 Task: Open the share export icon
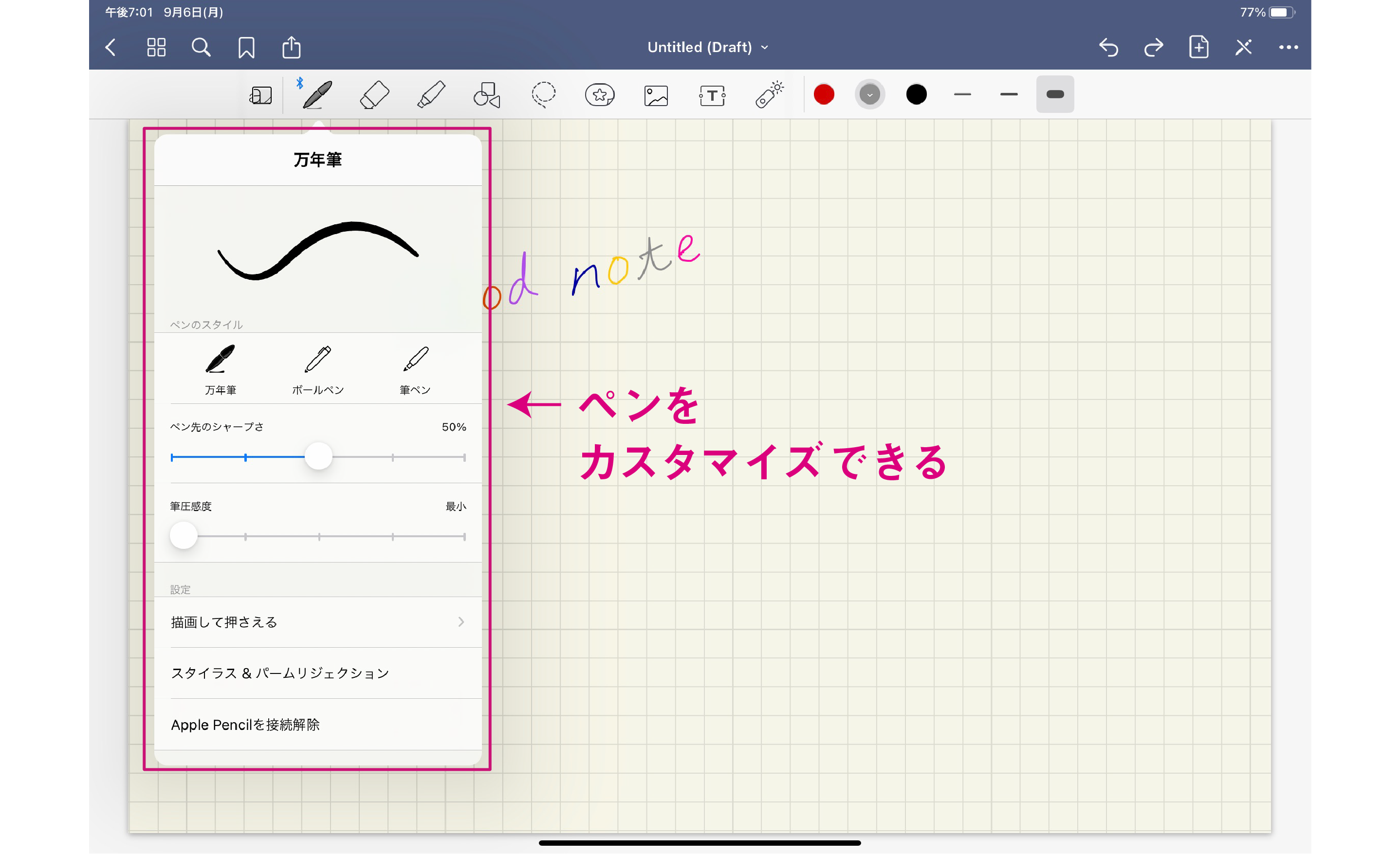[x=292, y=47]
